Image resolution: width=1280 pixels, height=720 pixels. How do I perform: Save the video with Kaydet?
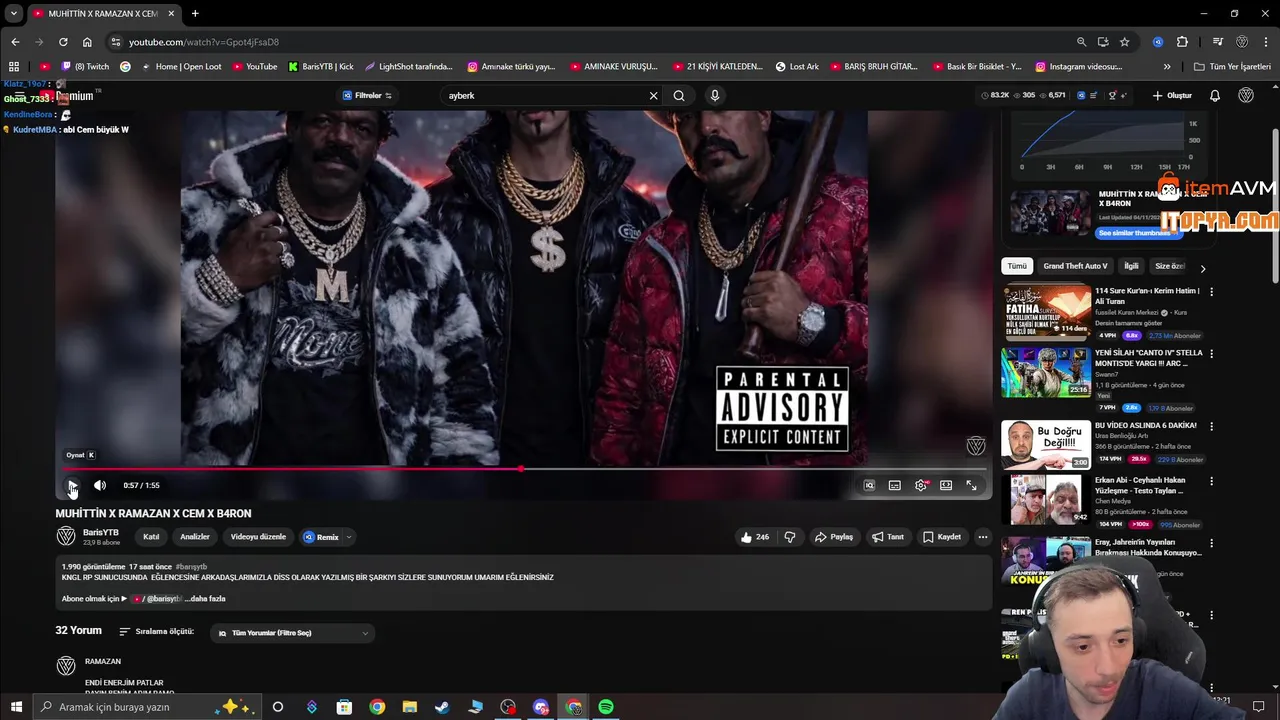pyautogui.click(x=942, y=537)
